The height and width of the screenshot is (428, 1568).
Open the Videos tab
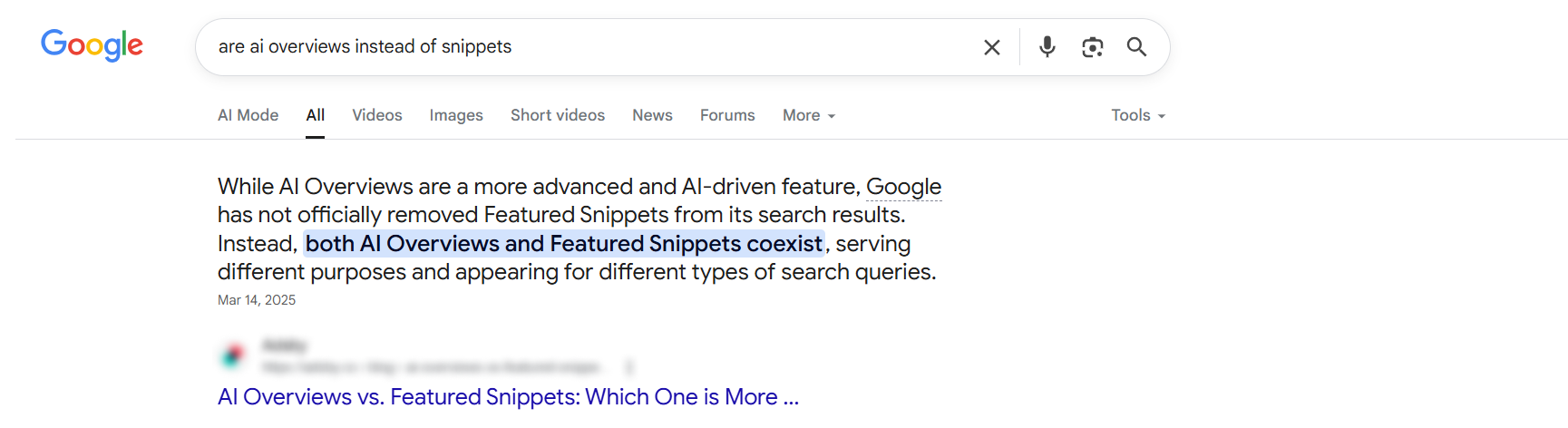[x=376, y=115]
